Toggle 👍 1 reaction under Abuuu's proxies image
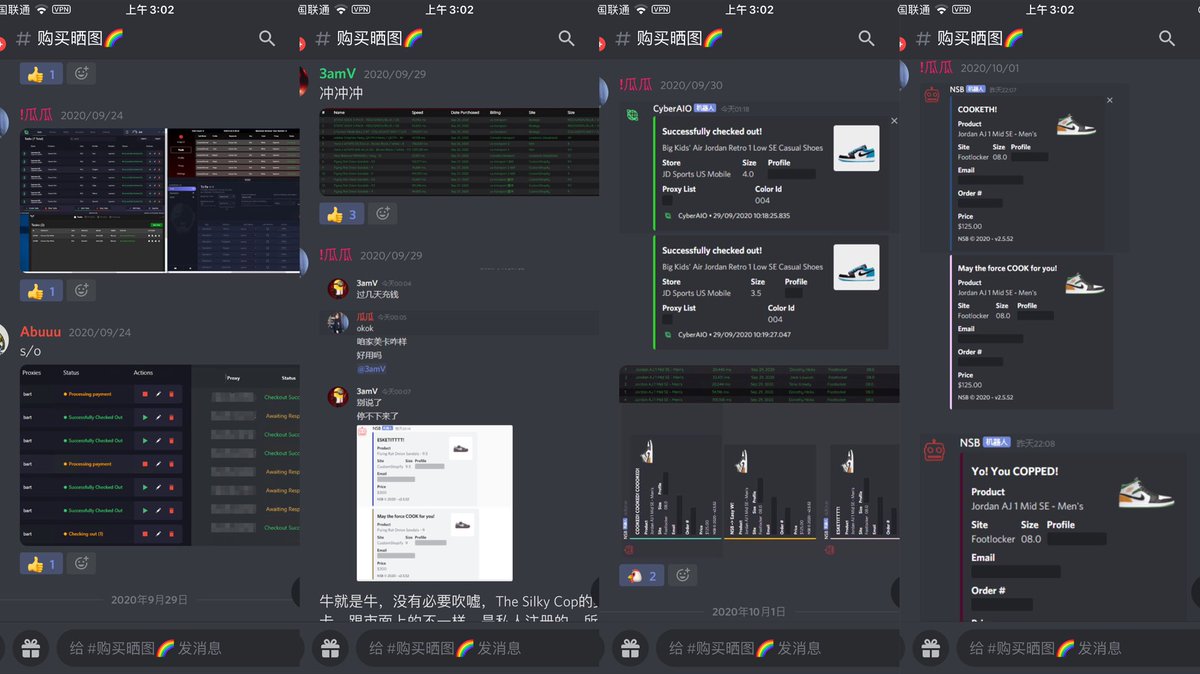 pyautogui.click(x=42, y=564)
